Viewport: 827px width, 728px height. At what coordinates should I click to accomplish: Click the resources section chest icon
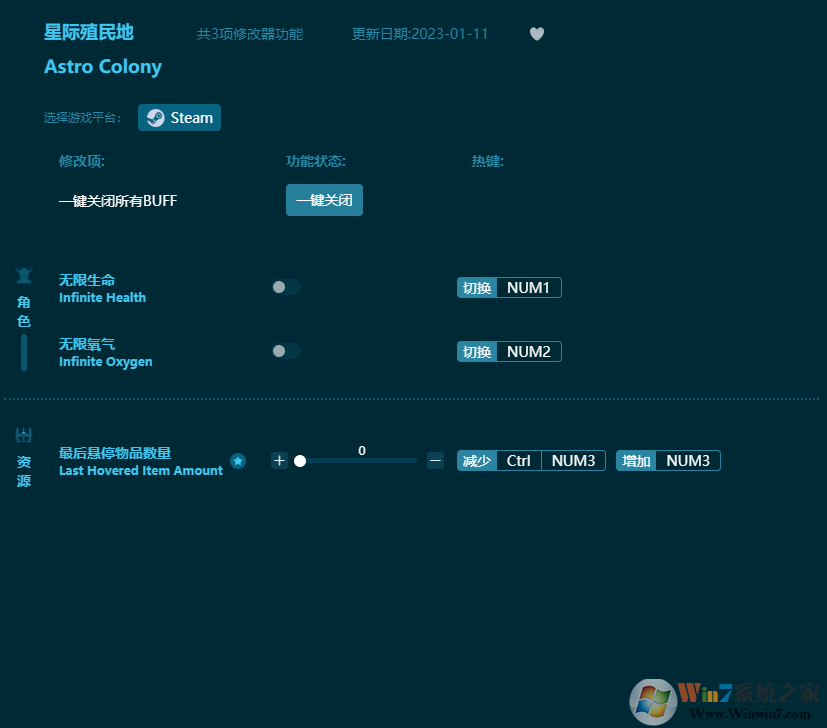tap(24, 435)
